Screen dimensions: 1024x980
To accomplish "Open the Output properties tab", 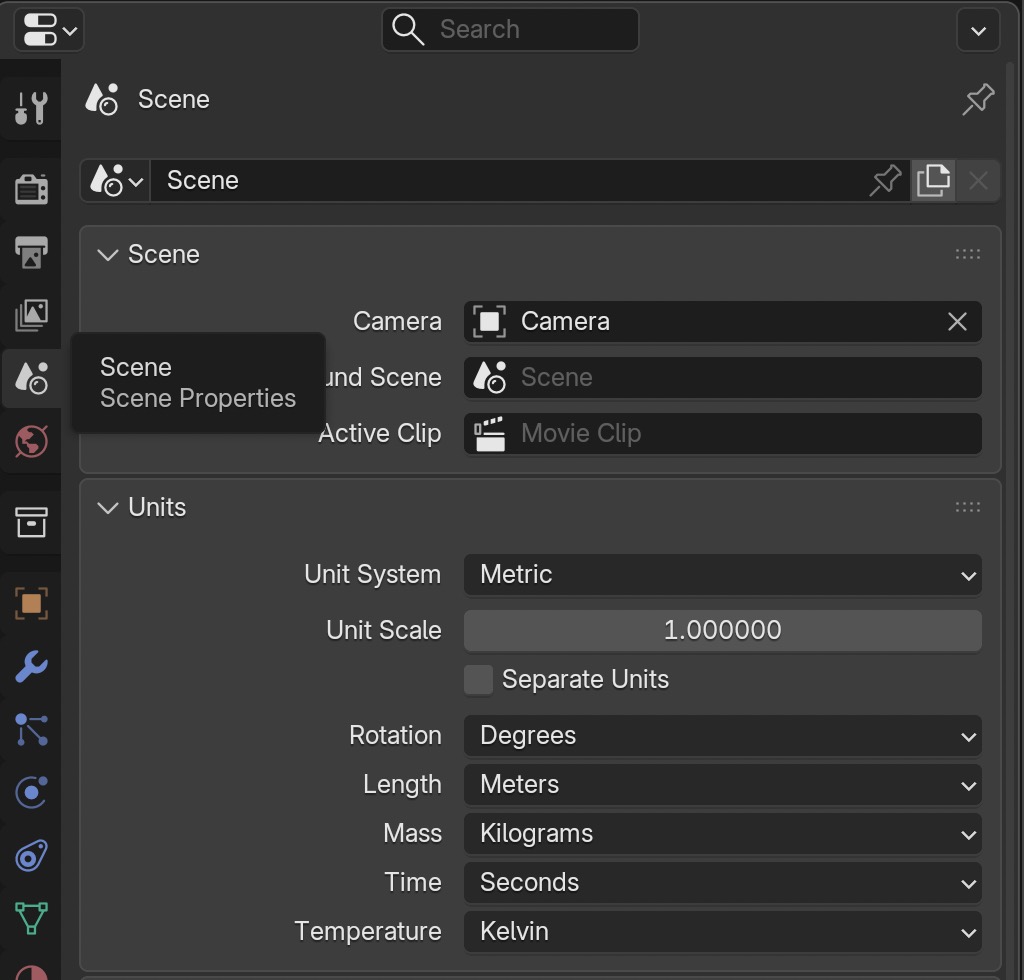I will point(31,252).
